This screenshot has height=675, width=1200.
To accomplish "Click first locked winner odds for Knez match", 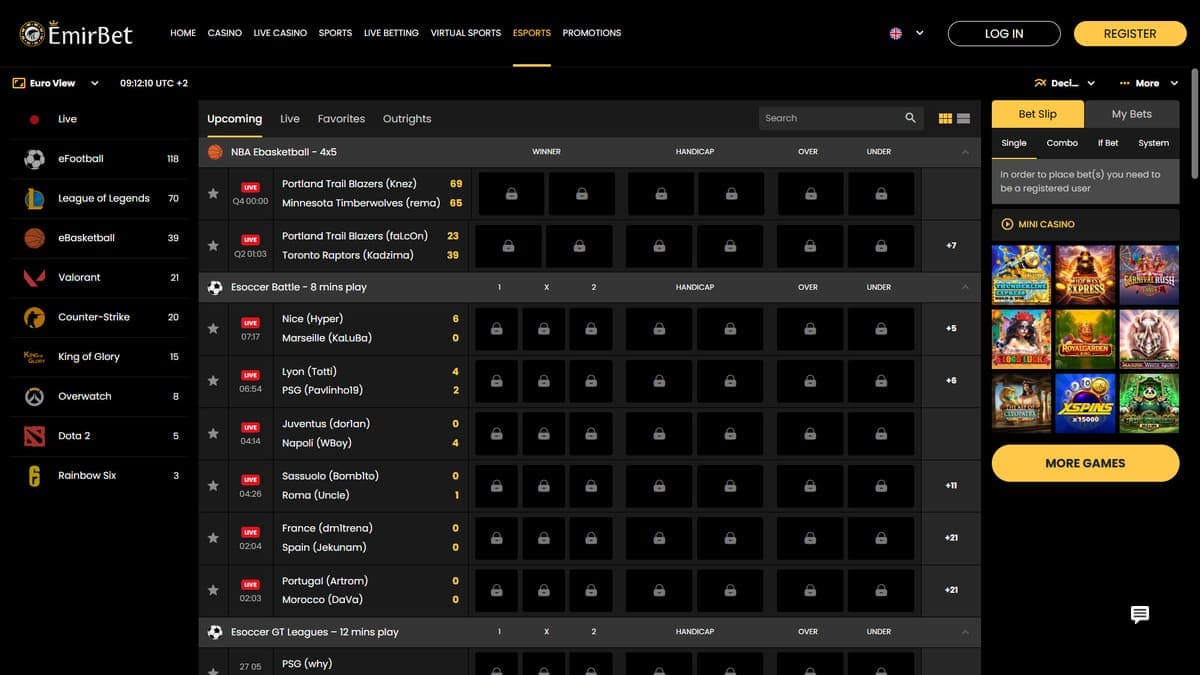I will click(512, 194).
